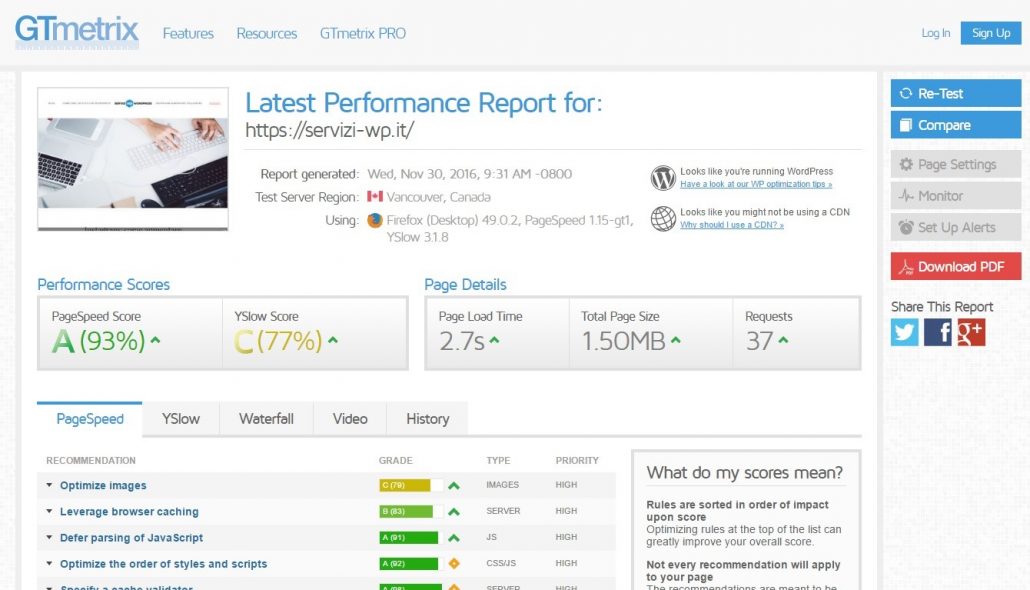This screenshot has width=1030, height=590.
Task: Click the C (77%) YSlow score
Action: point(279,341)
